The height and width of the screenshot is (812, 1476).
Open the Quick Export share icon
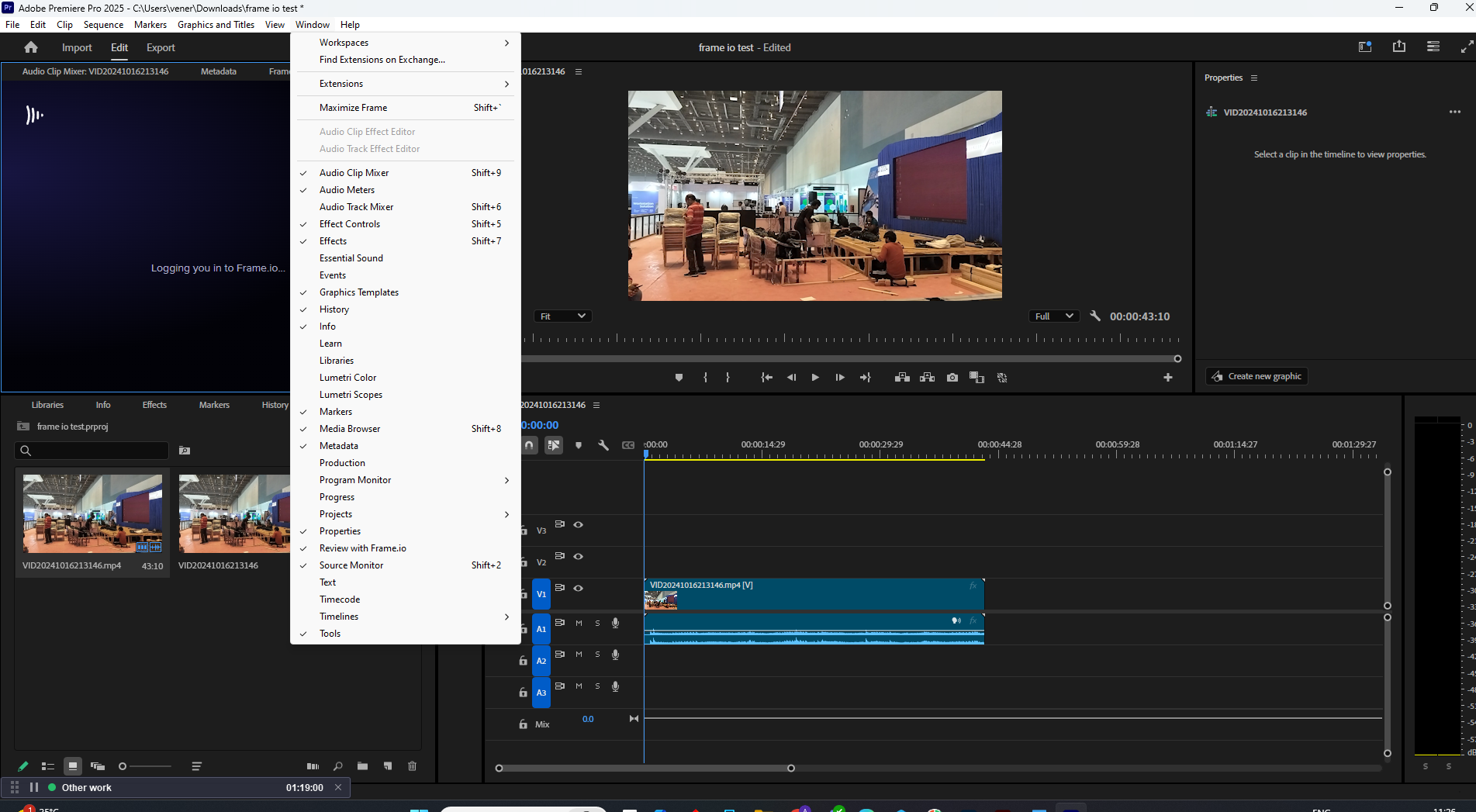click(1399, 47)
